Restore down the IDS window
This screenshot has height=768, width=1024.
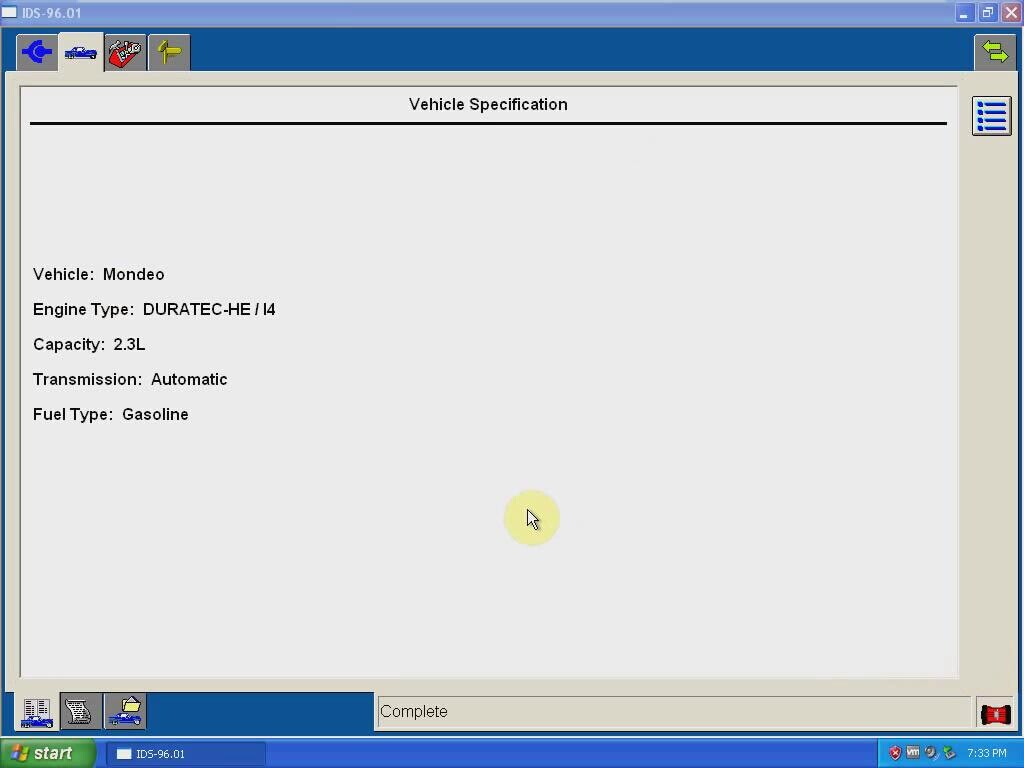pyautogui.click(x=987, y=13)
